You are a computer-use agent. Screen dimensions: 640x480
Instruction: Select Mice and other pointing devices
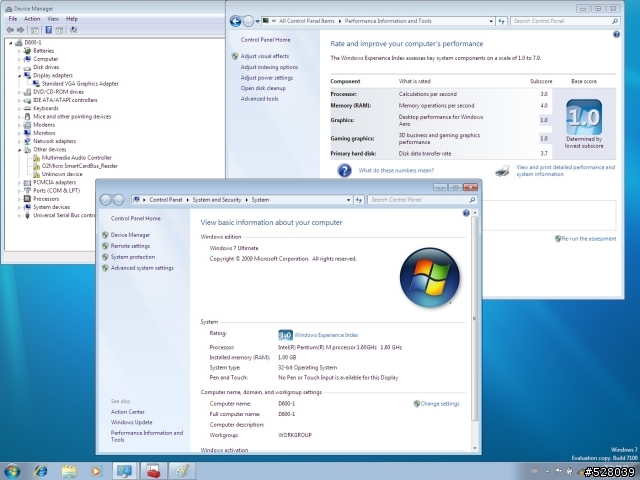tap(72, 117)
